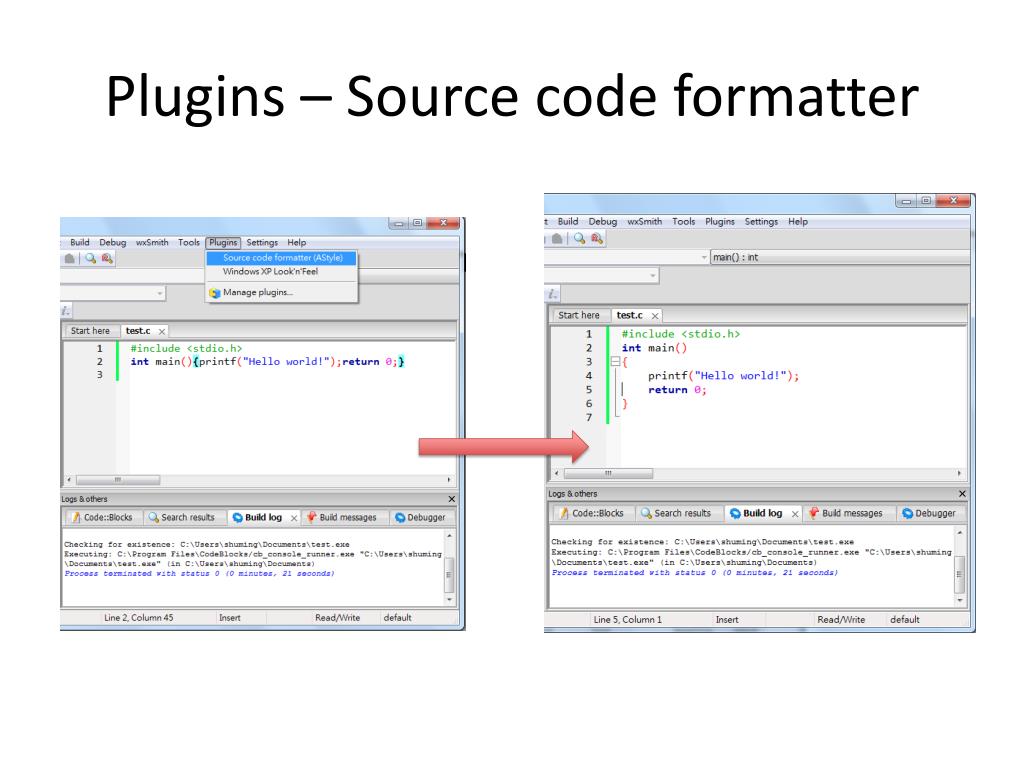
Task: Open Build messages tab in right window
Action: 846,513
